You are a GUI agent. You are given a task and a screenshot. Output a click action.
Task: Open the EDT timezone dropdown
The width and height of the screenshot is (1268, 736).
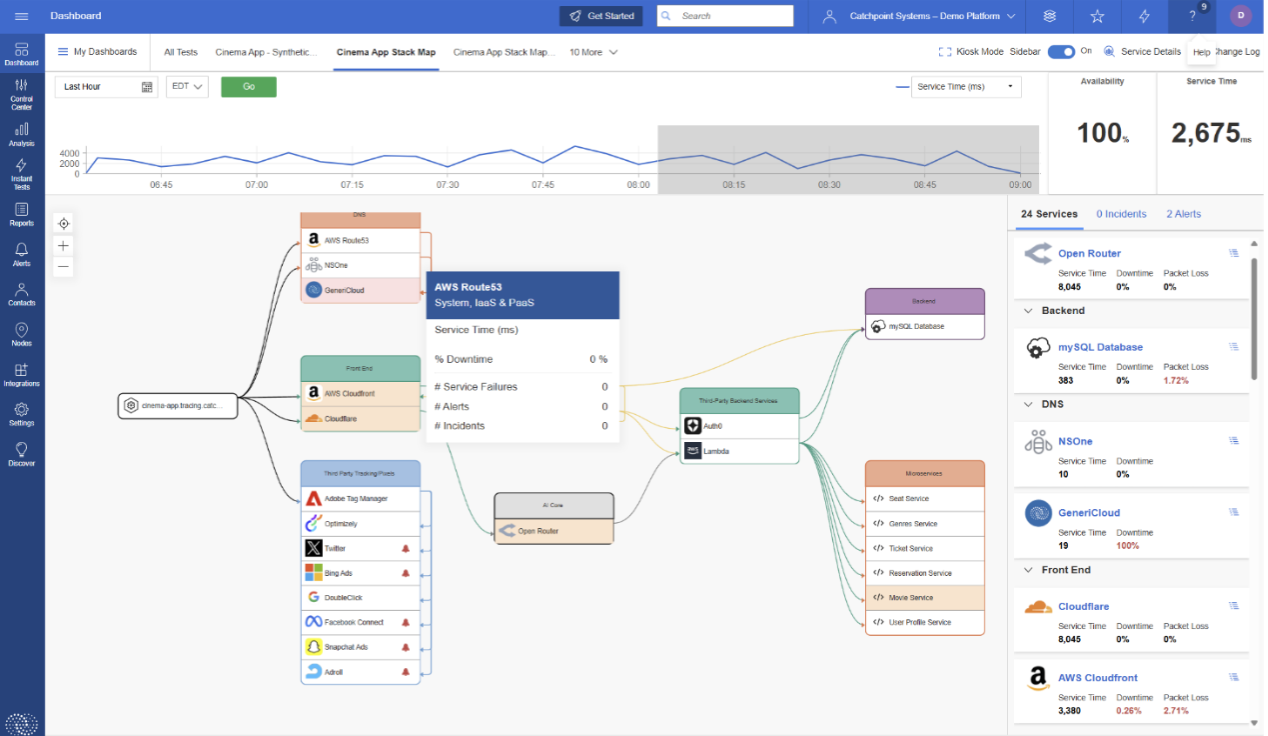[187, 87]
